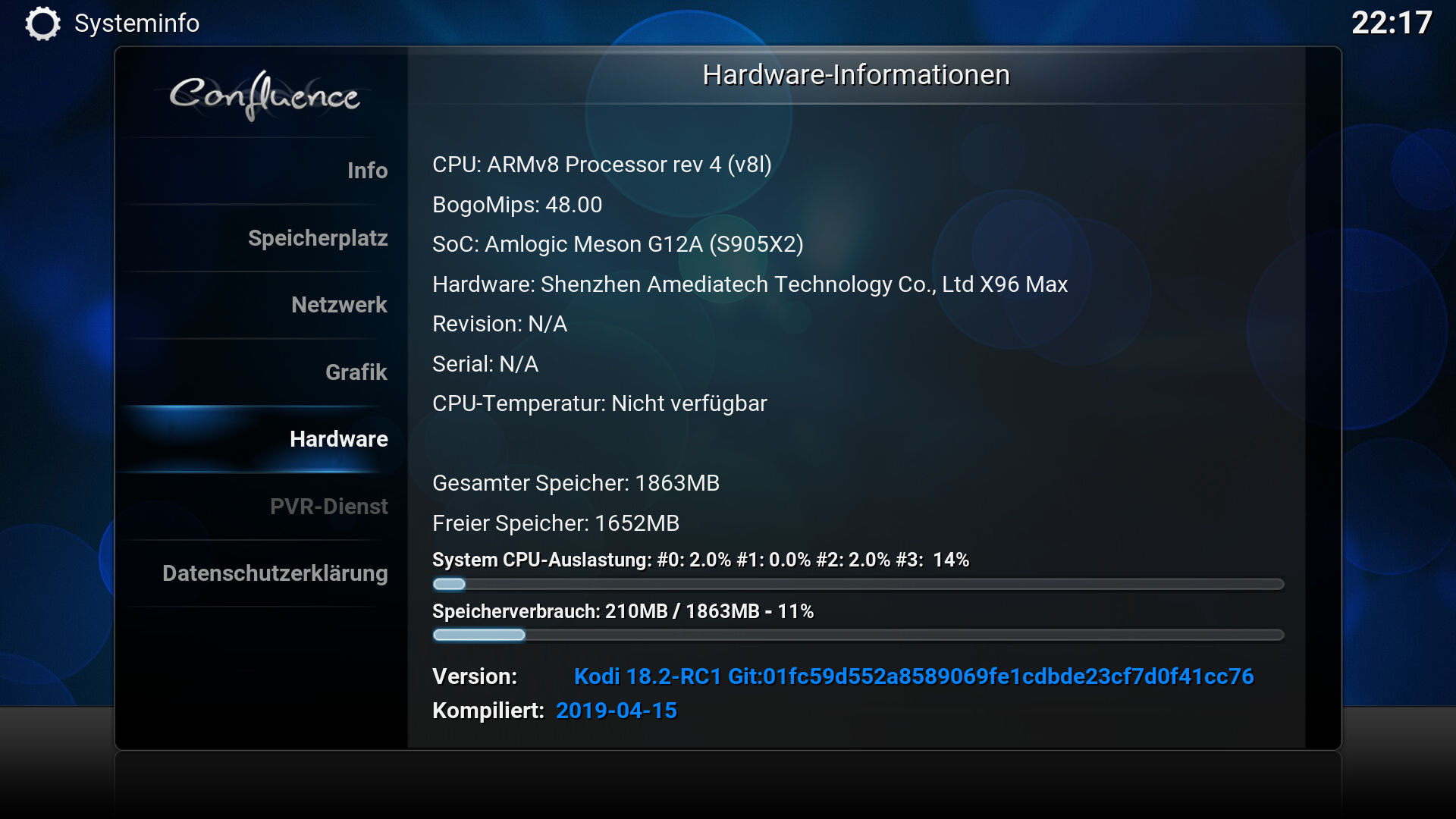
Task: Click the Hardware-Informationen heading
Action: click(x=856, y=75)
